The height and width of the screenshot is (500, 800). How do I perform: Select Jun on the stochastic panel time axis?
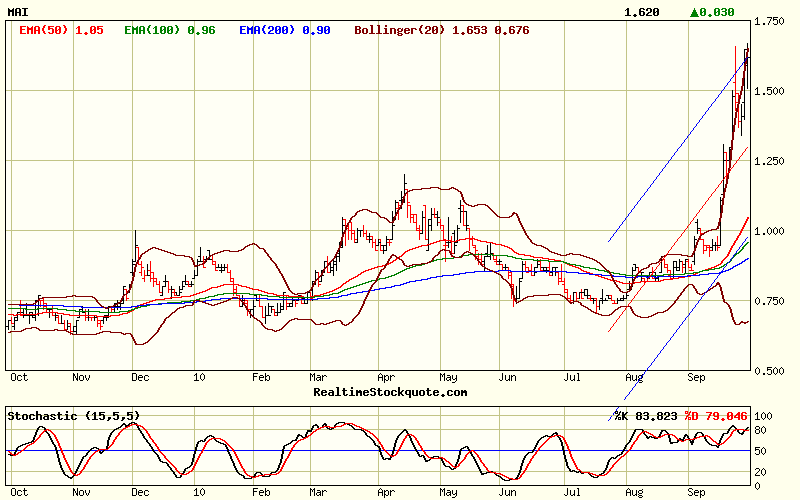[x=508, y=493]
